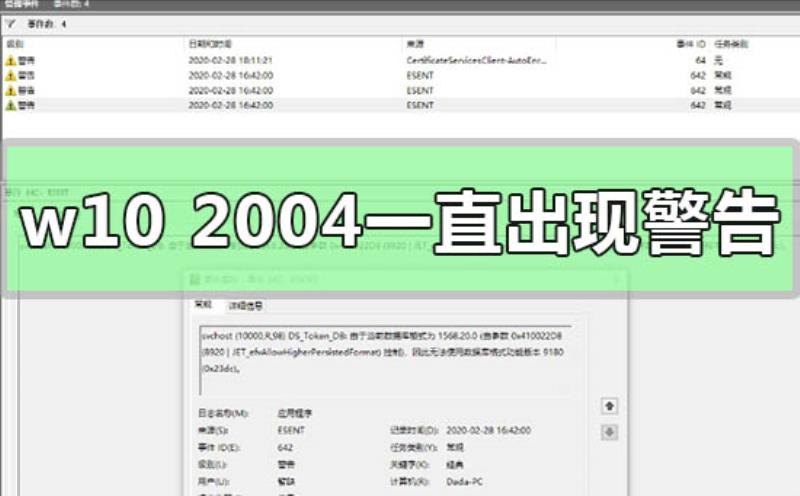Sort events by the 日期和时间 column header
The width and height of the screenshot is (800, 496).
click(x=210, y=44)
